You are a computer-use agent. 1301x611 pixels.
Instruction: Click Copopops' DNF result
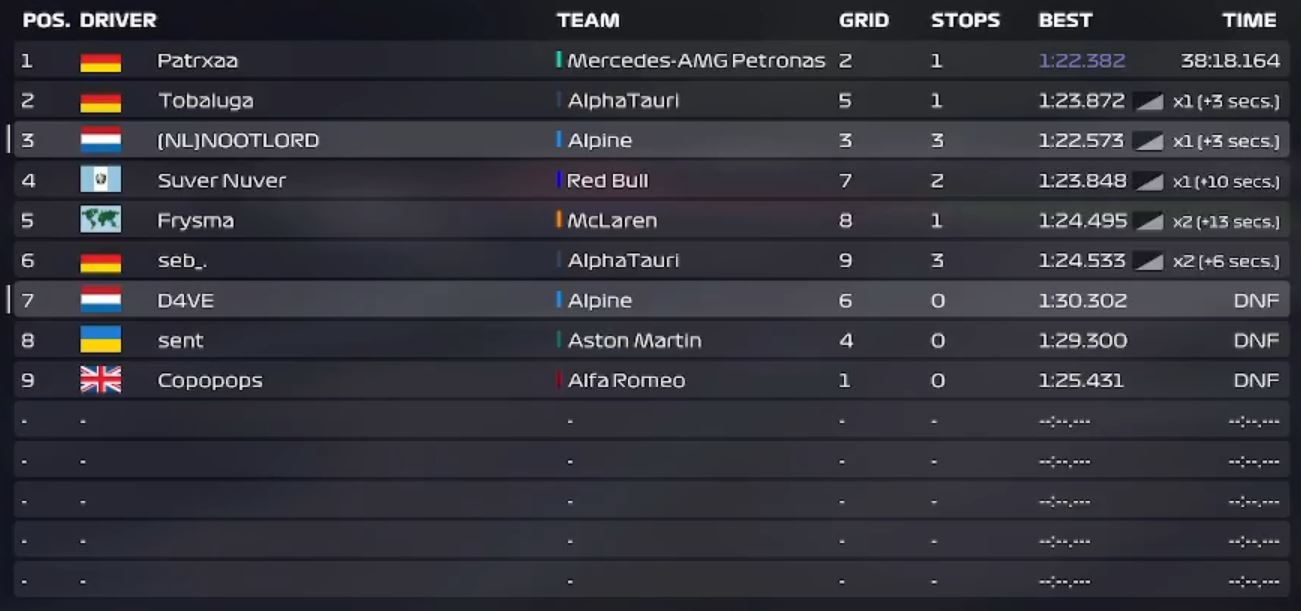pyautogui.click(x=1256, y=381)
